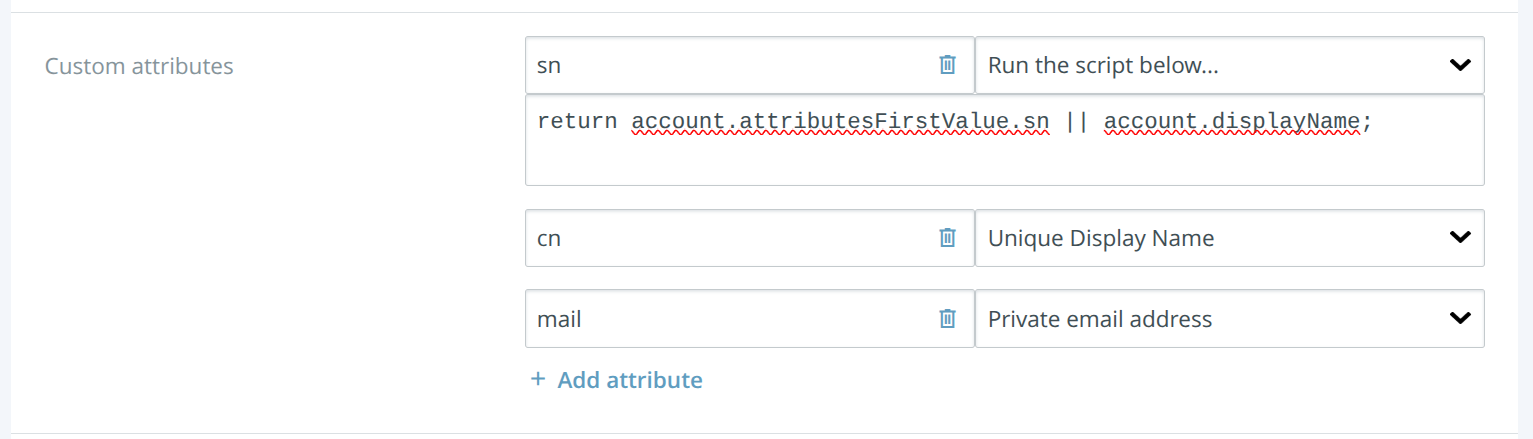Viewport: 1533px width, 439px height.
Task: Focus the sn attribute name field
Action: click(730, 66)
